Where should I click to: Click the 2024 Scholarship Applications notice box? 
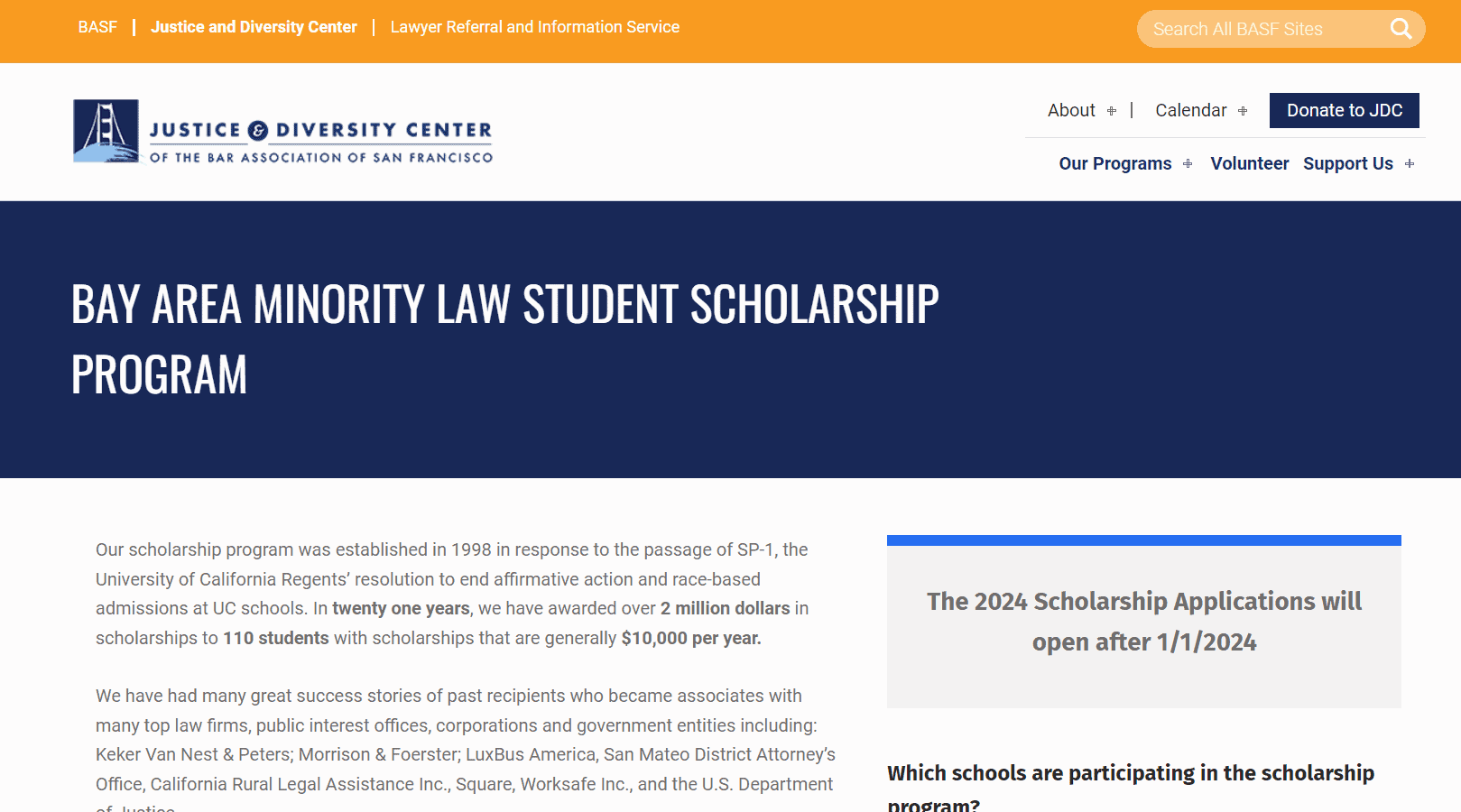tap(1143, 623)
